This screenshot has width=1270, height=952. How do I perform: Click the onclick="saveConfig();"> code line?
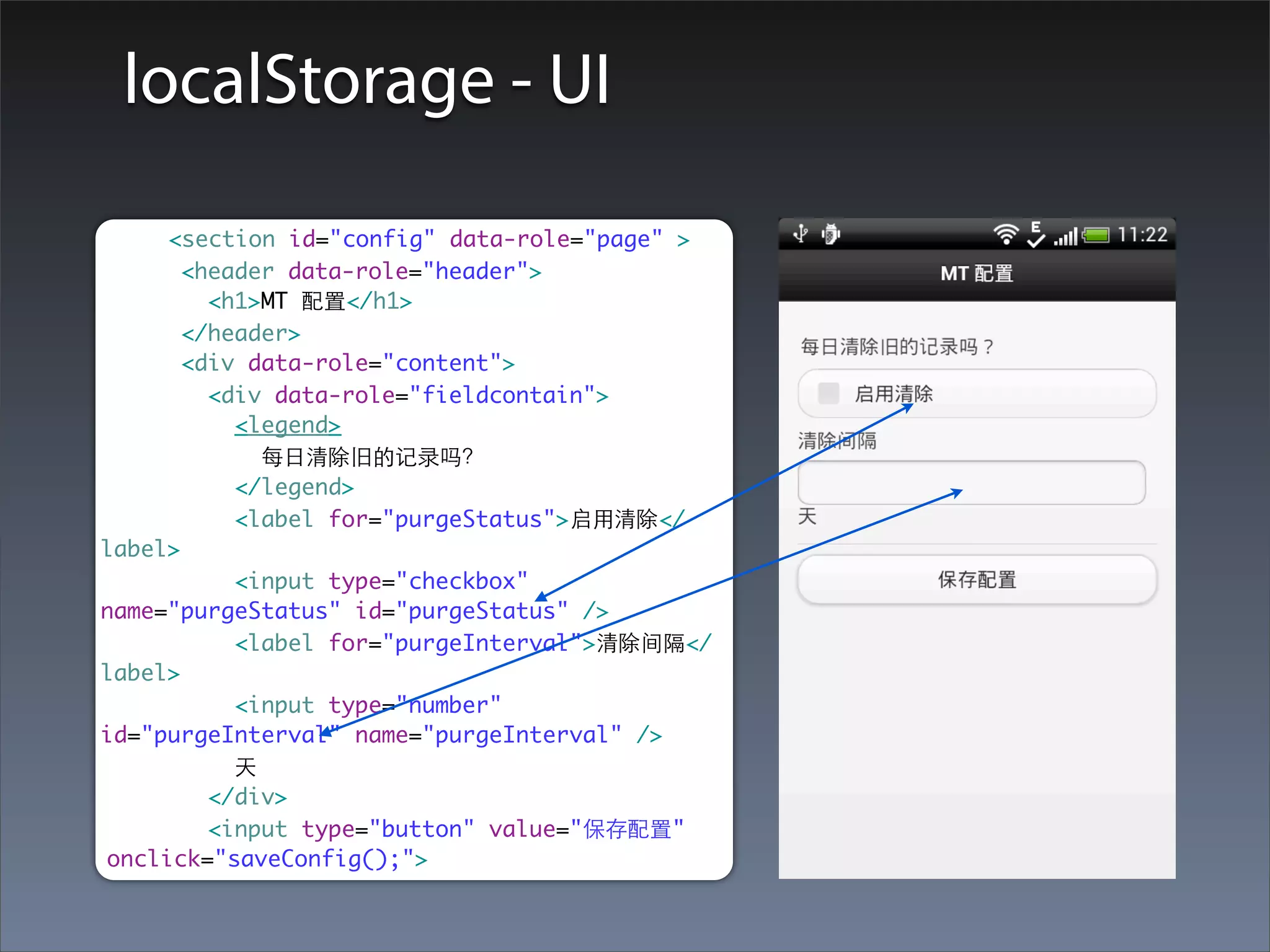coord(267,859)
